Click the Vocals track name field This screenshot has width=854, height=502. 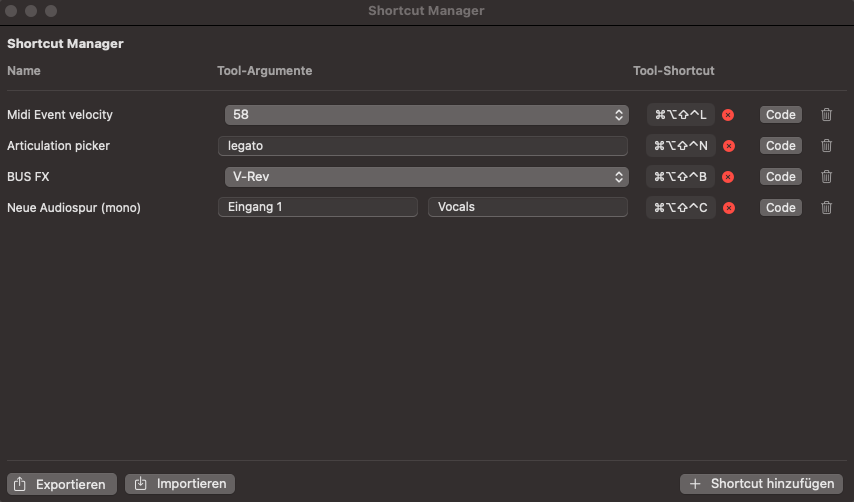click(x=527, y=207)
